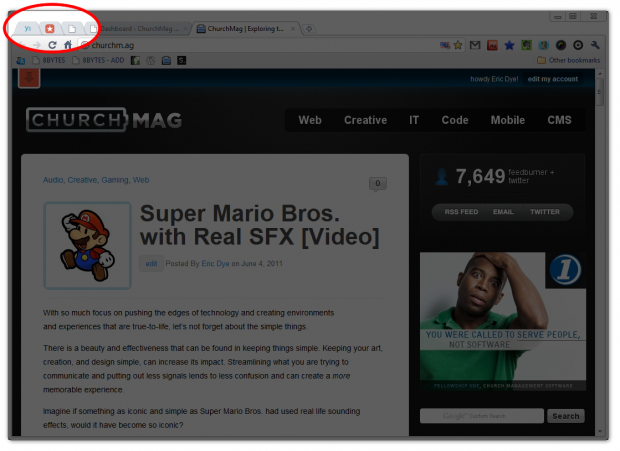The image size is (620, 451).
Task: Click the blue star extension icon
Action: [509, 45]
